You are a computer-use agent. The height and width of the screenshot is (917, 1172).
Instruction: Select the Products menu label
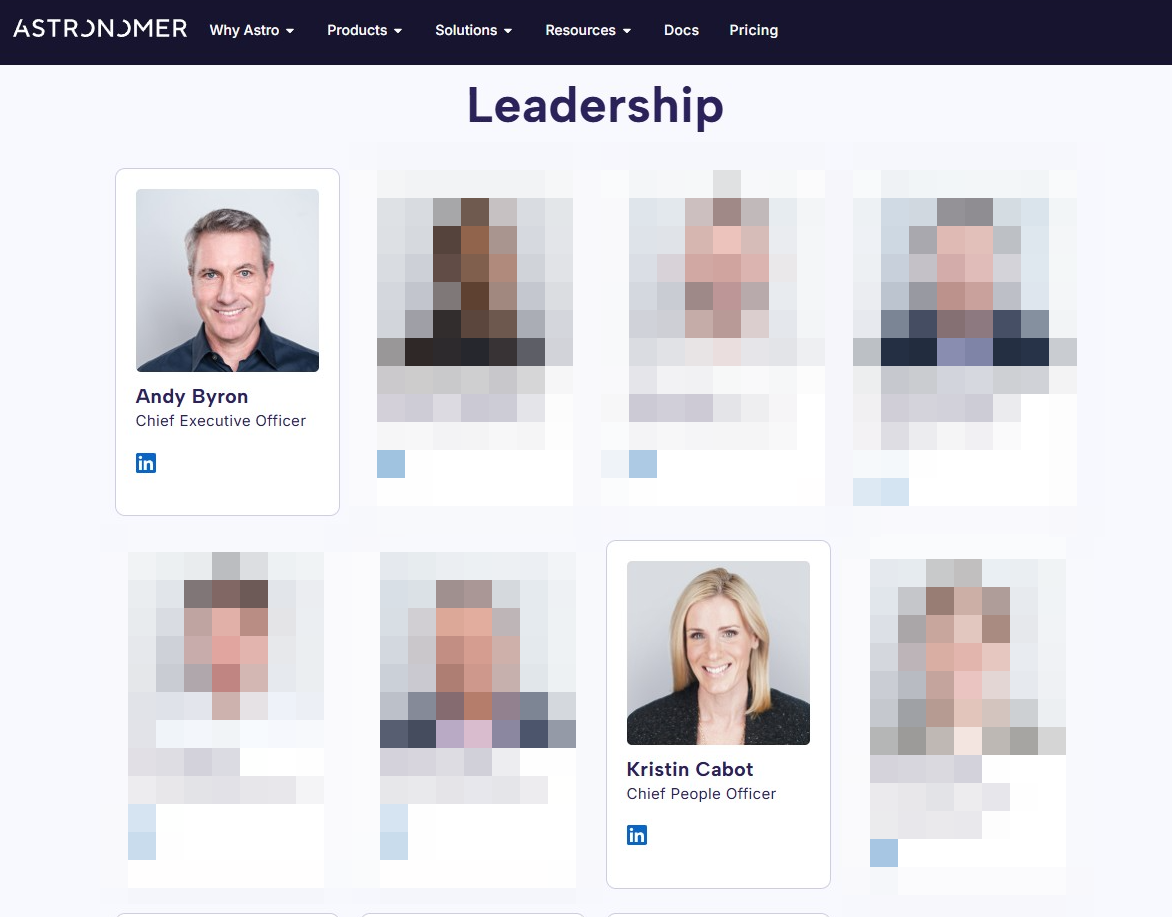click(x=357, y=30)
